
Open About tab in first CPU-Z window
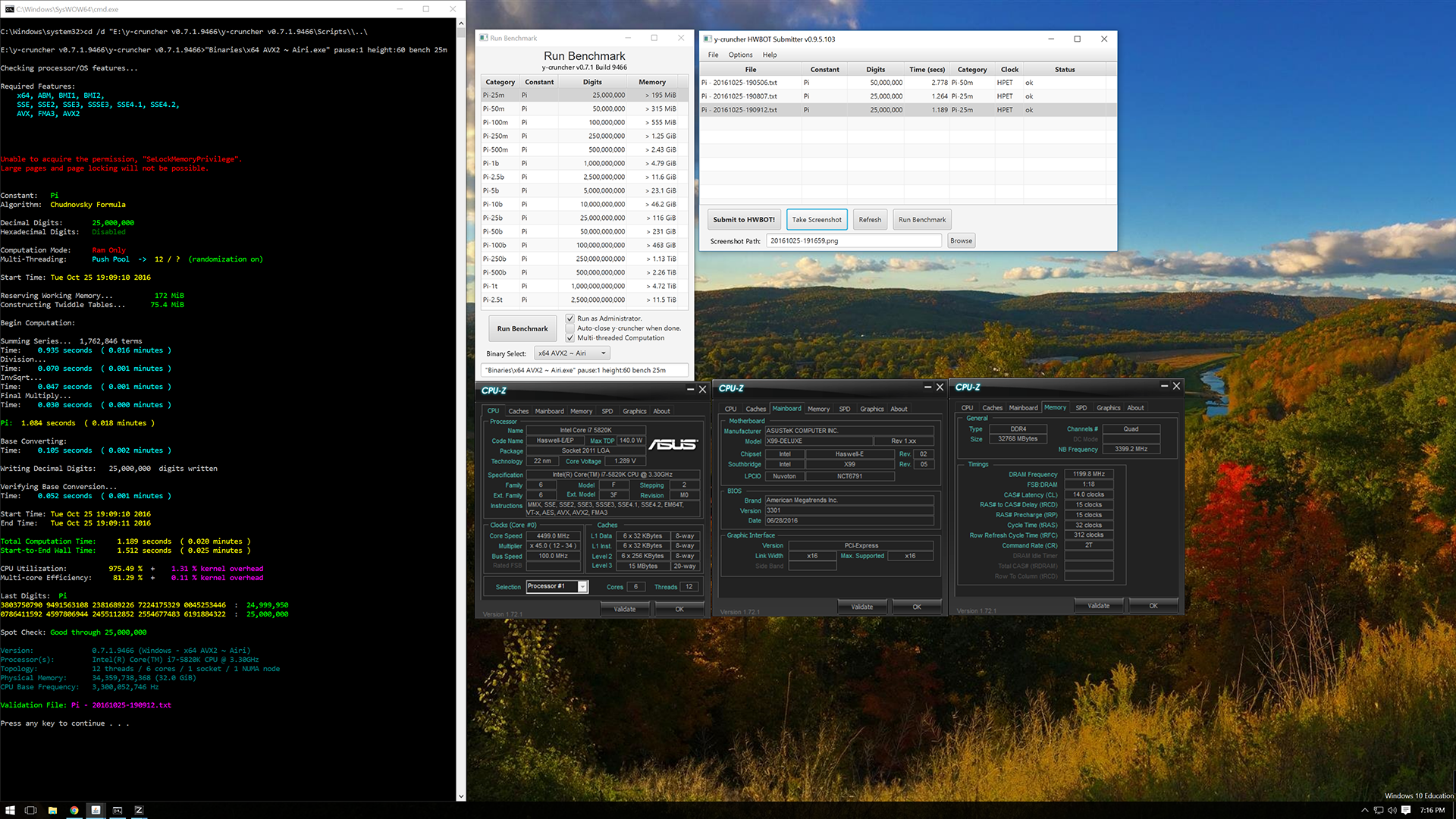[661, 411]
